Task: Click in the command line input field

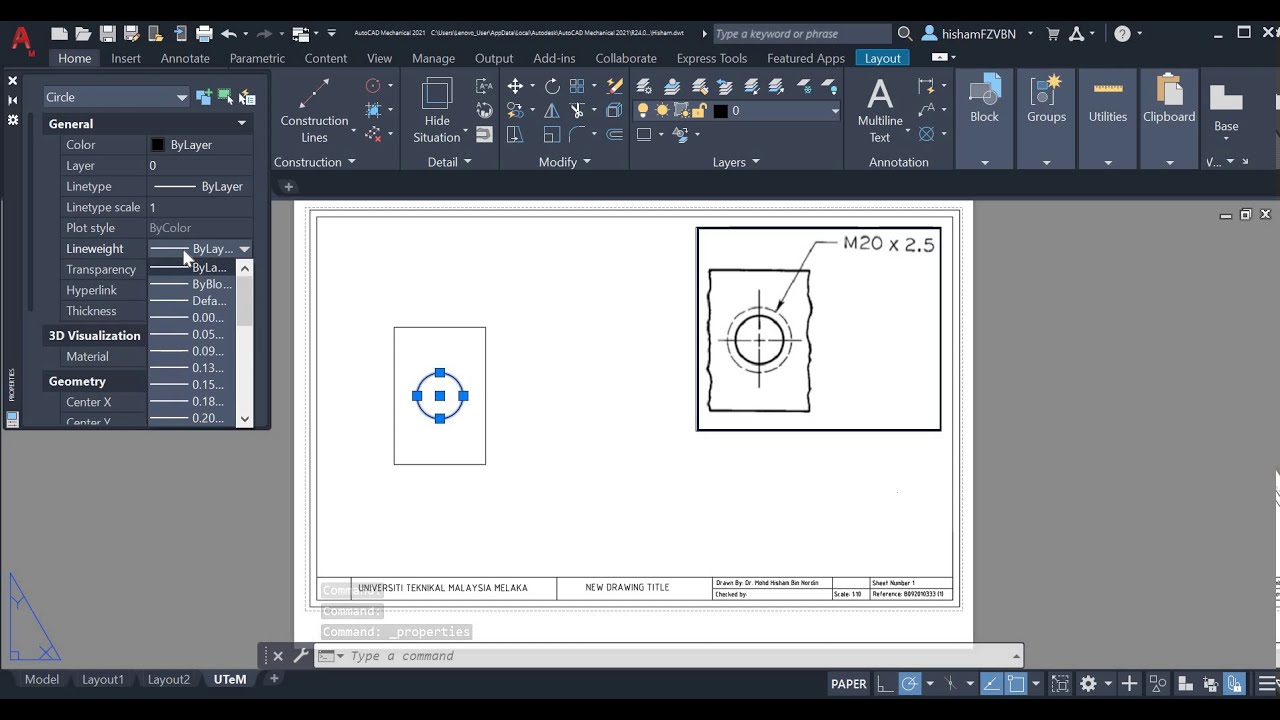Action: coord(680,656)
